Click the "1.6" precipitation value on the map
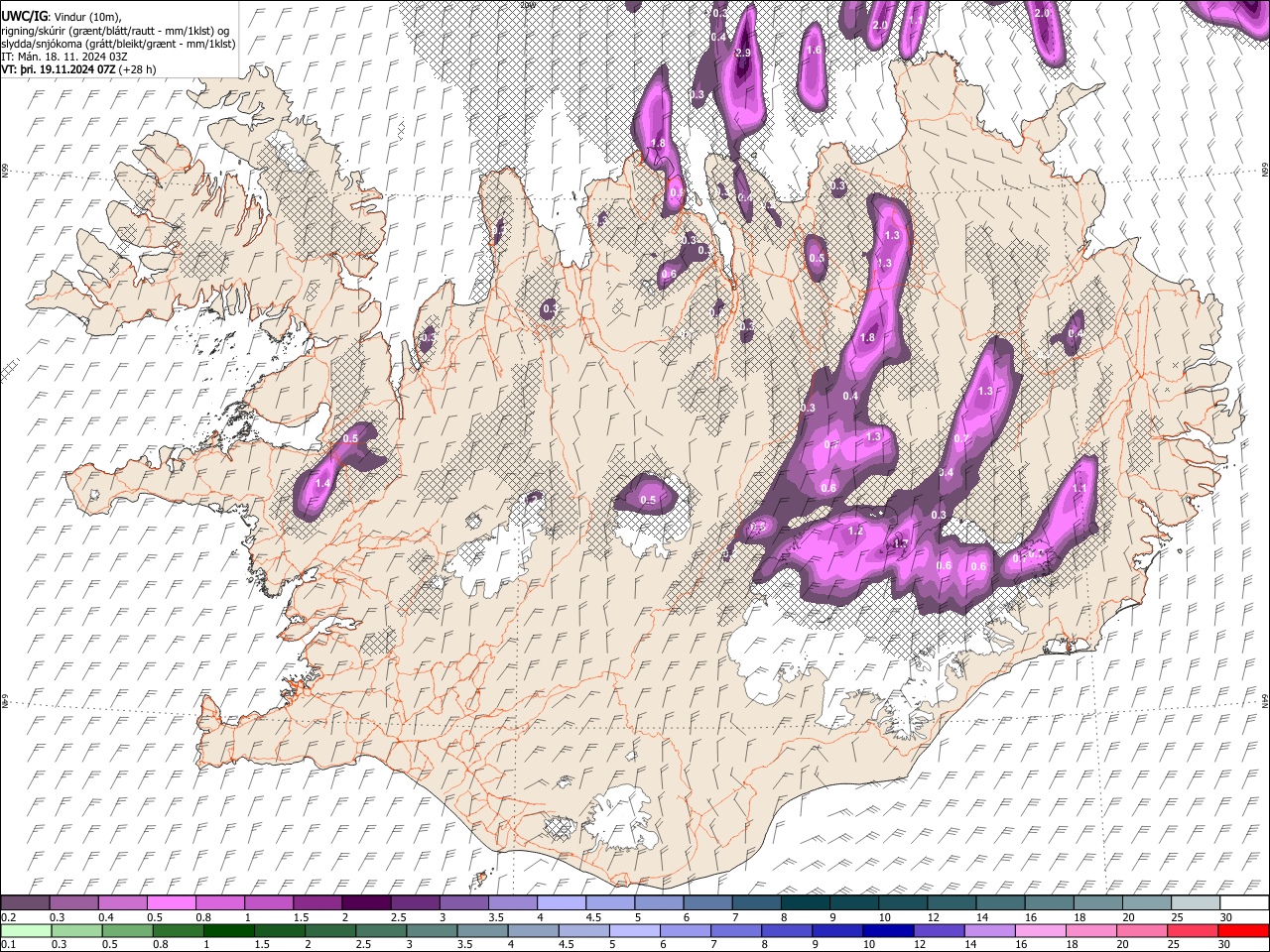 [x=815, y=50]
